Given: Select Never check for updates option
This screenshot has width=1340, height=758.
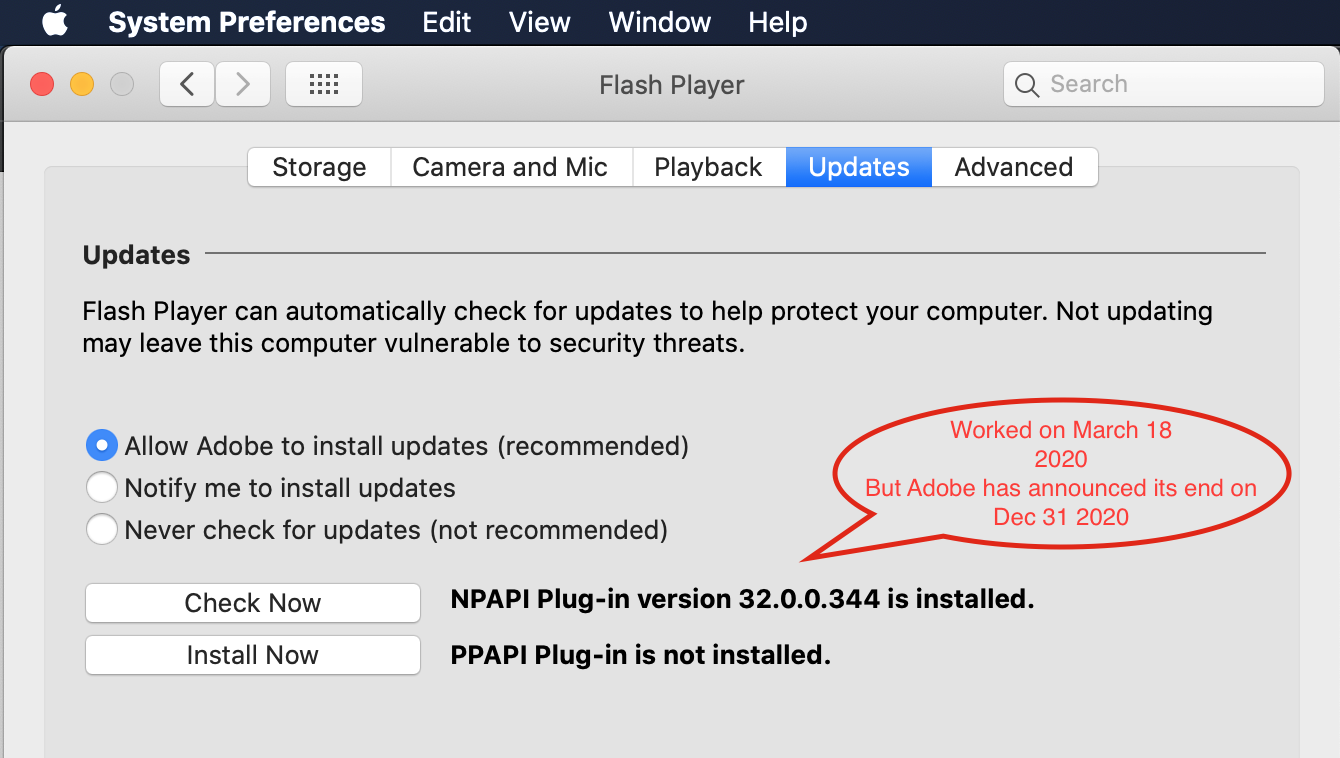Looking at the screenshot, I should point(101,529).
